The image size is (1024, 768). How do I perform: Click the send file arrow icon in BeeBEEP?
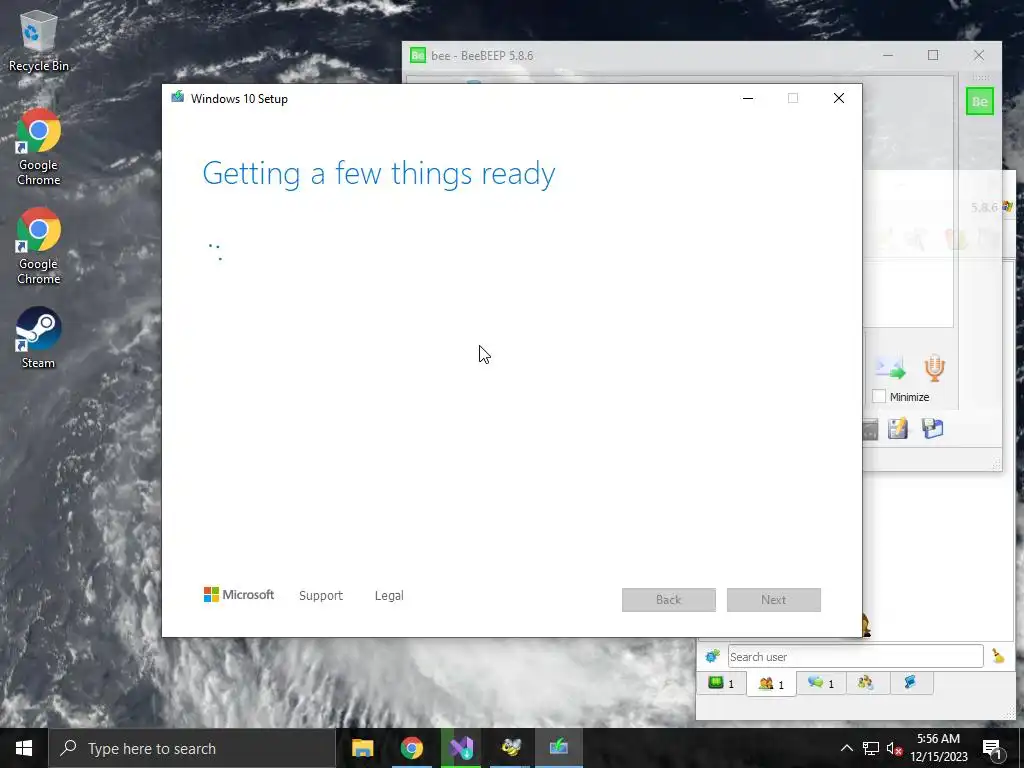tap(889, 368)
